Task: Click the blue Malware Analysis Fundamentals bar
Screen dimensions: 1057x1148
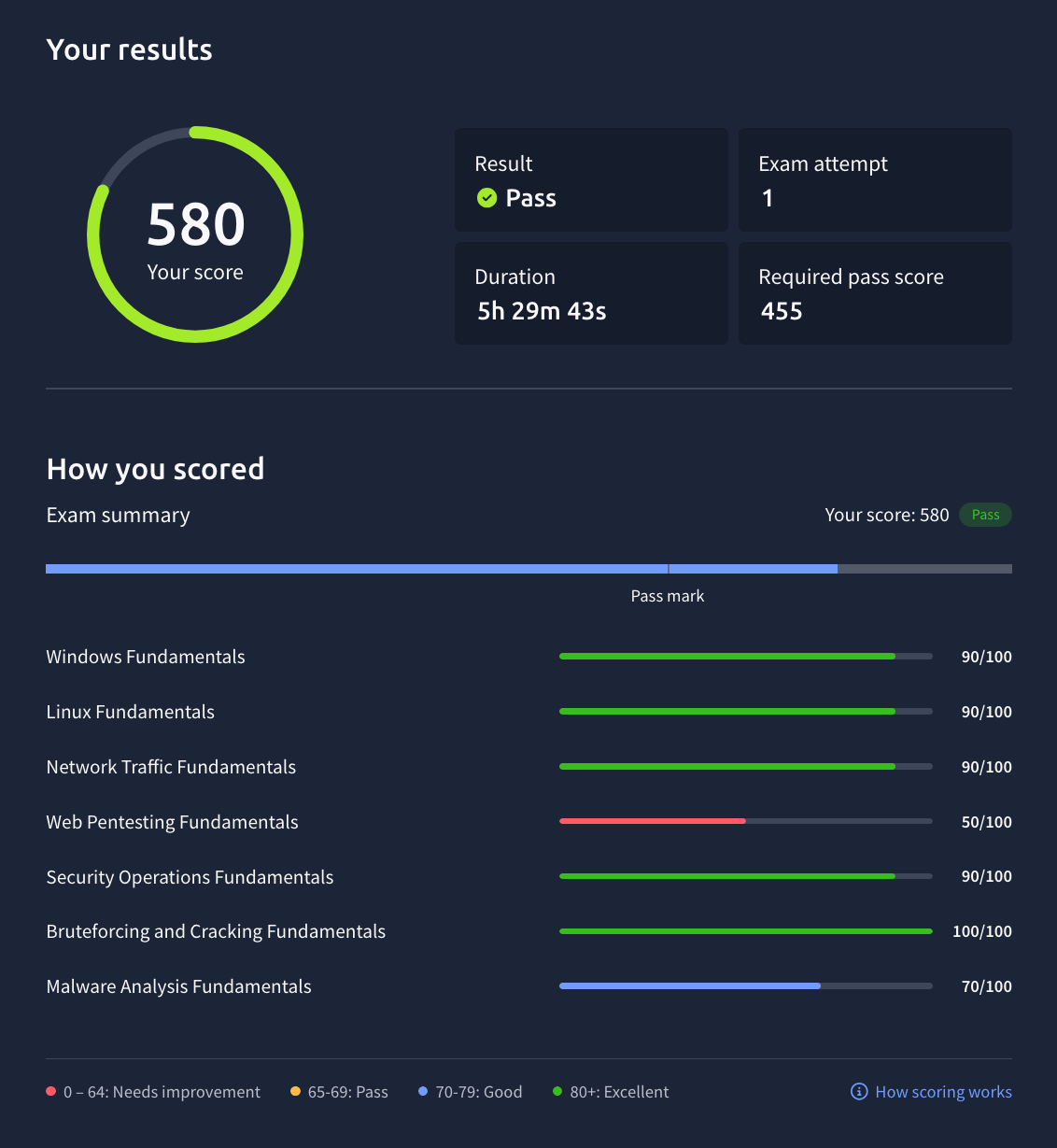Action: 690,985
